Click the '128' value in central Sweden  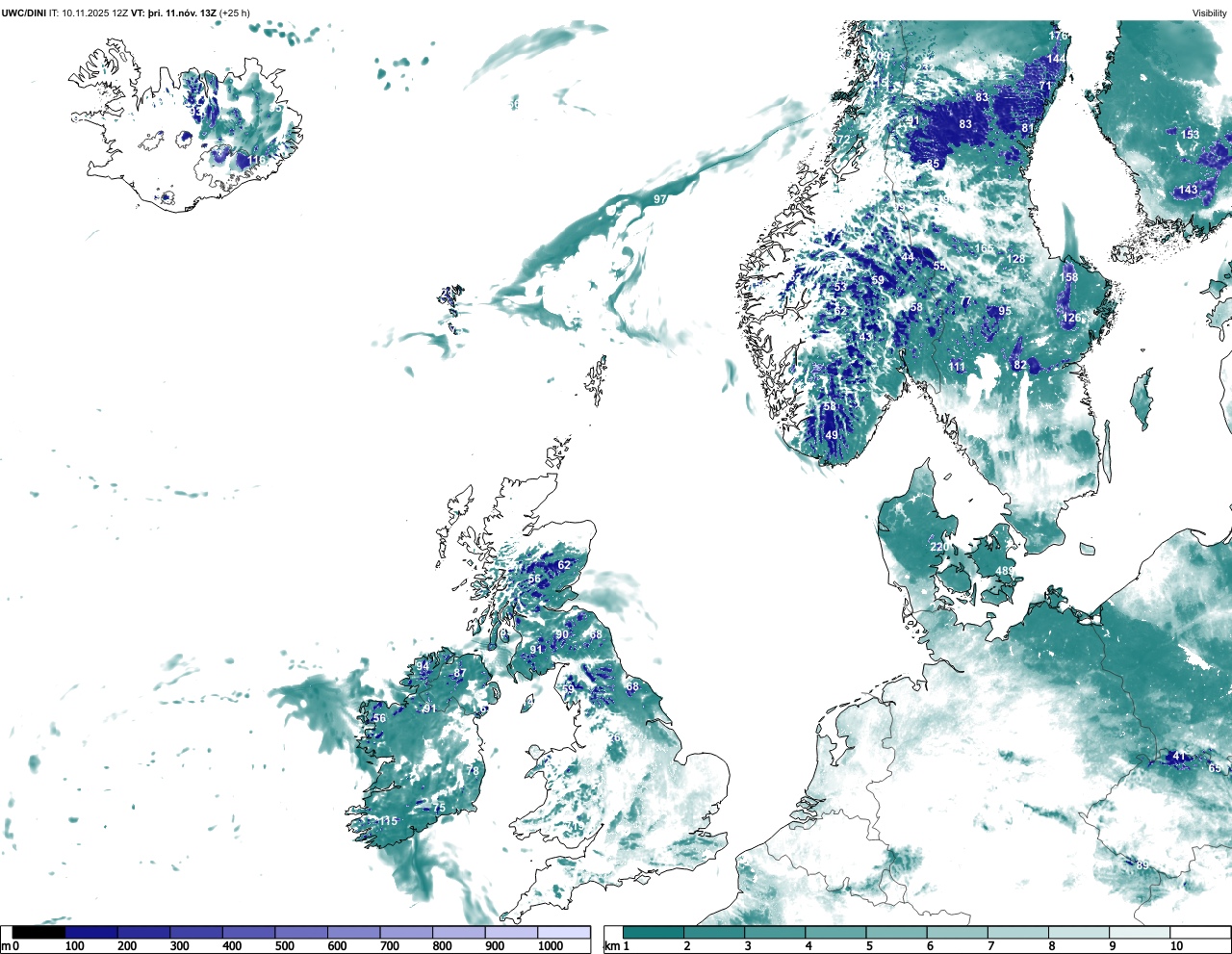1016,259
